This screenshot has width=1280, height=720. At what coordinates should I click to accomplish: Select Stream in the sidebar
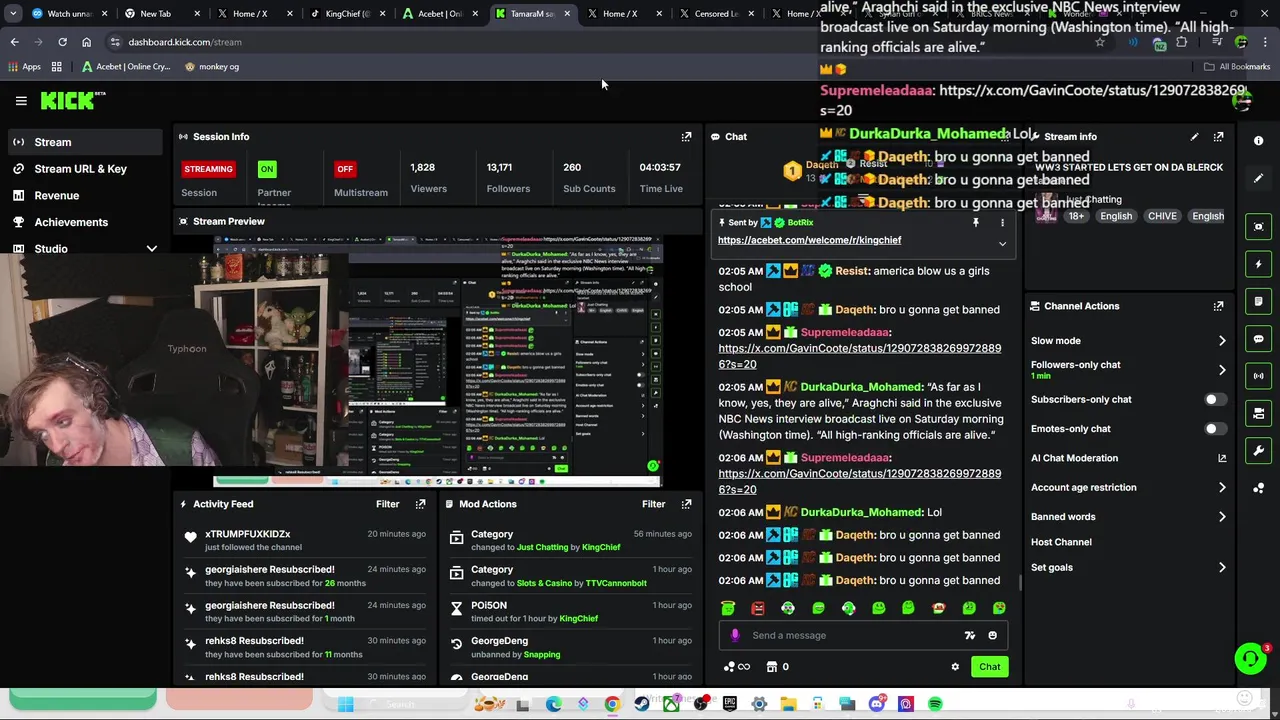point(83,142)
